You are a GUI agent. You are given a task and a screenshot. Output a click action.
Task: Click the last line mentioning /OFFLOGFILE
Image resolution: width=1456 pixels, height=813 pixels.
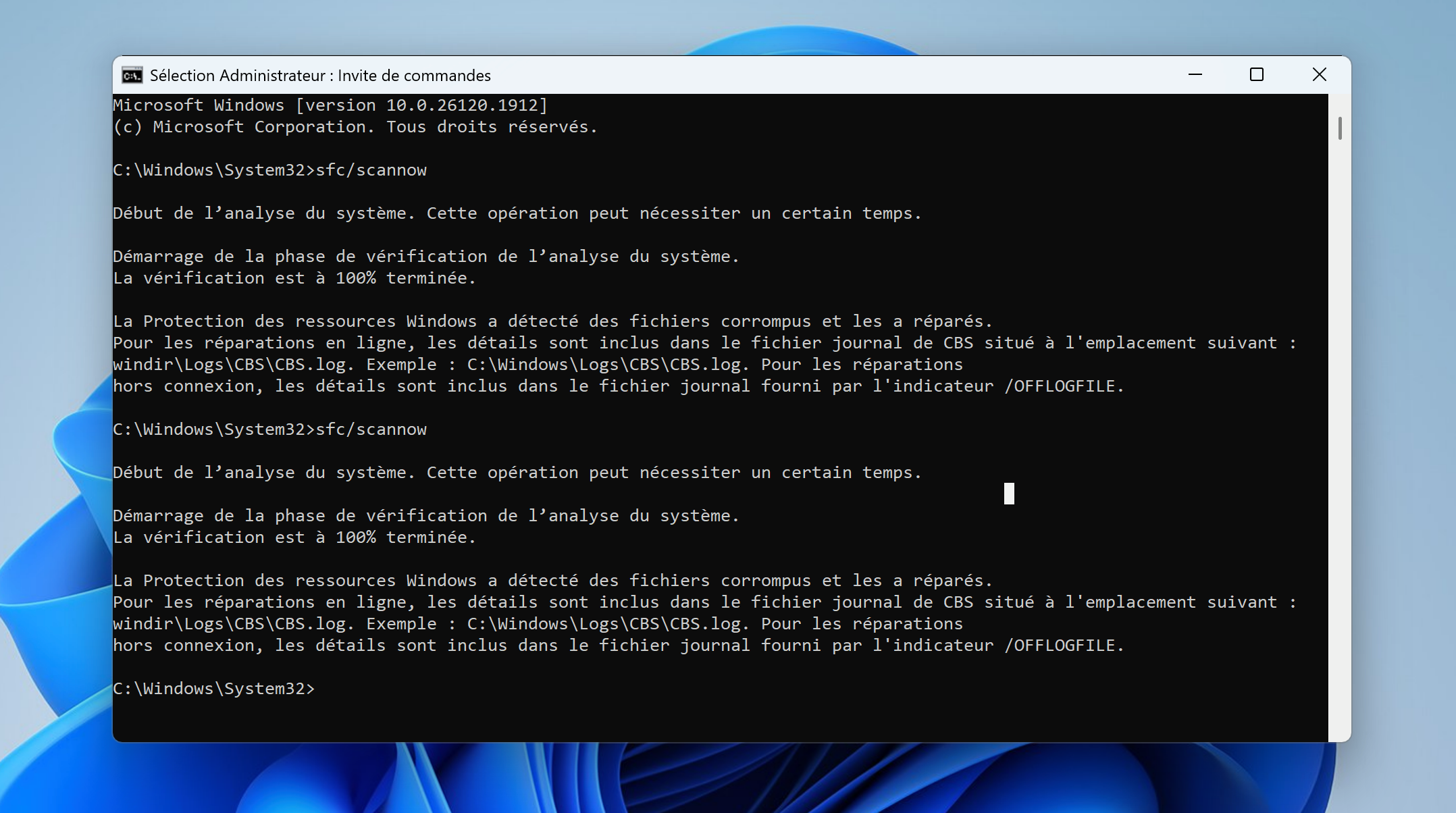tap(618, 646)
